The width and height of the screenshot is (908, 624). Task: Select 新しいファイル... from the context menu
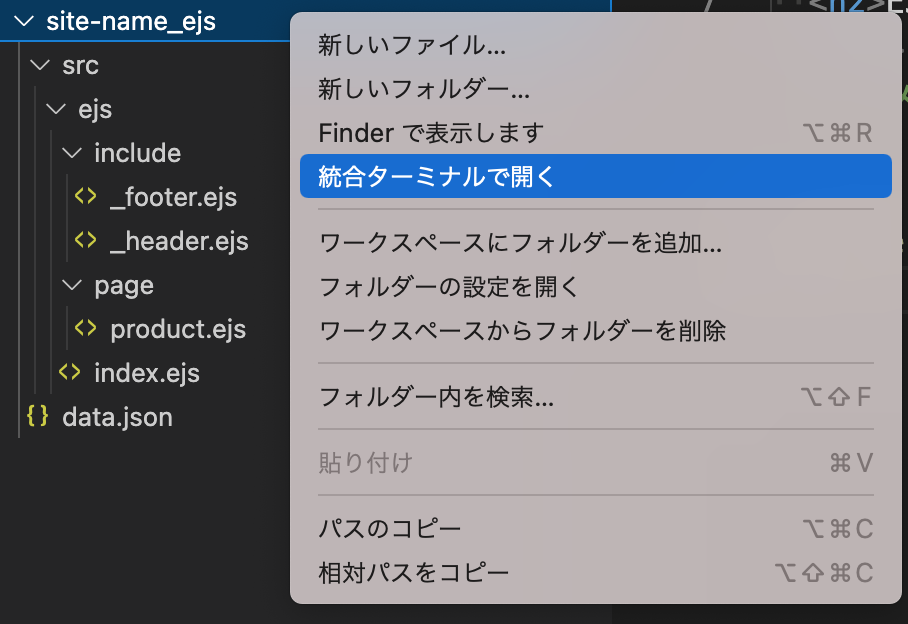413,45
